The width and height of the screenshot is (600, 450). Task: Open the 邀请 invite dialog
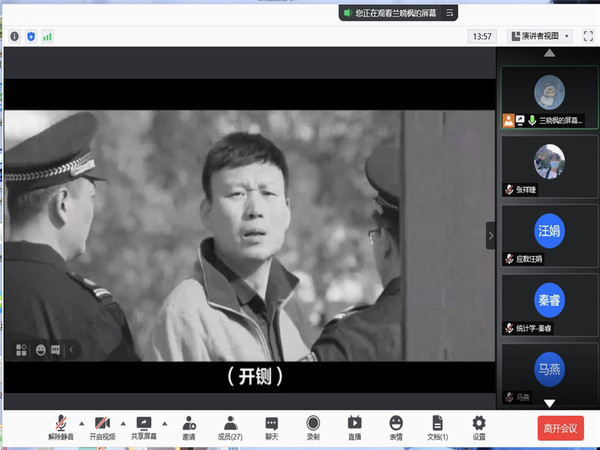point(189,427)
